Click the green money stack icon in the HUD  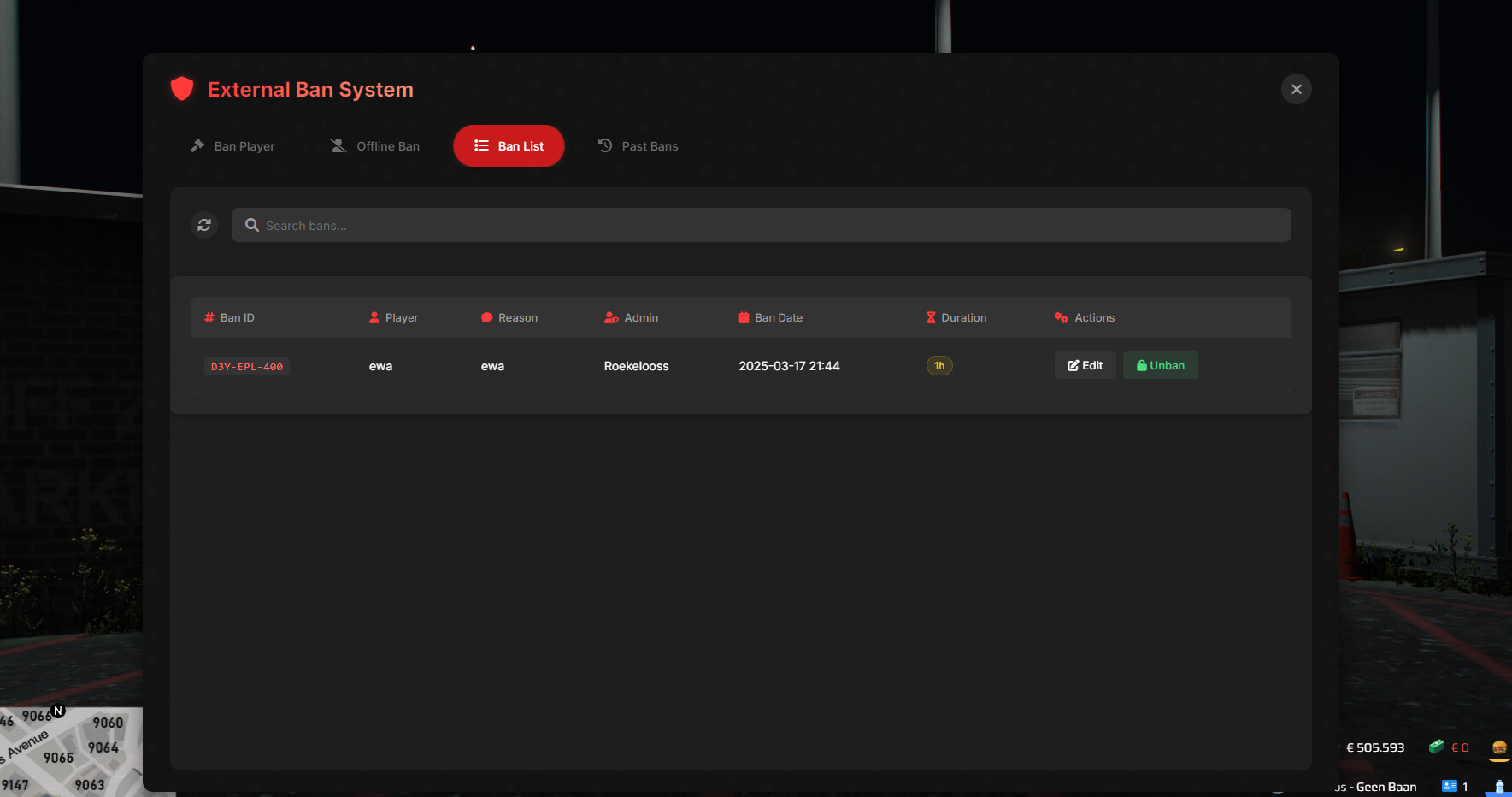(1436, 746)
